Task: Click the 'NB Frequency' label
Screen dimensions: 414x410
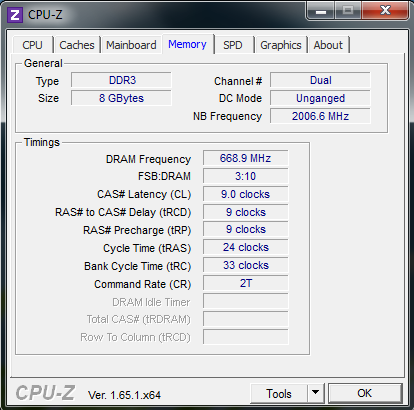Action: (x=227, y=116)
